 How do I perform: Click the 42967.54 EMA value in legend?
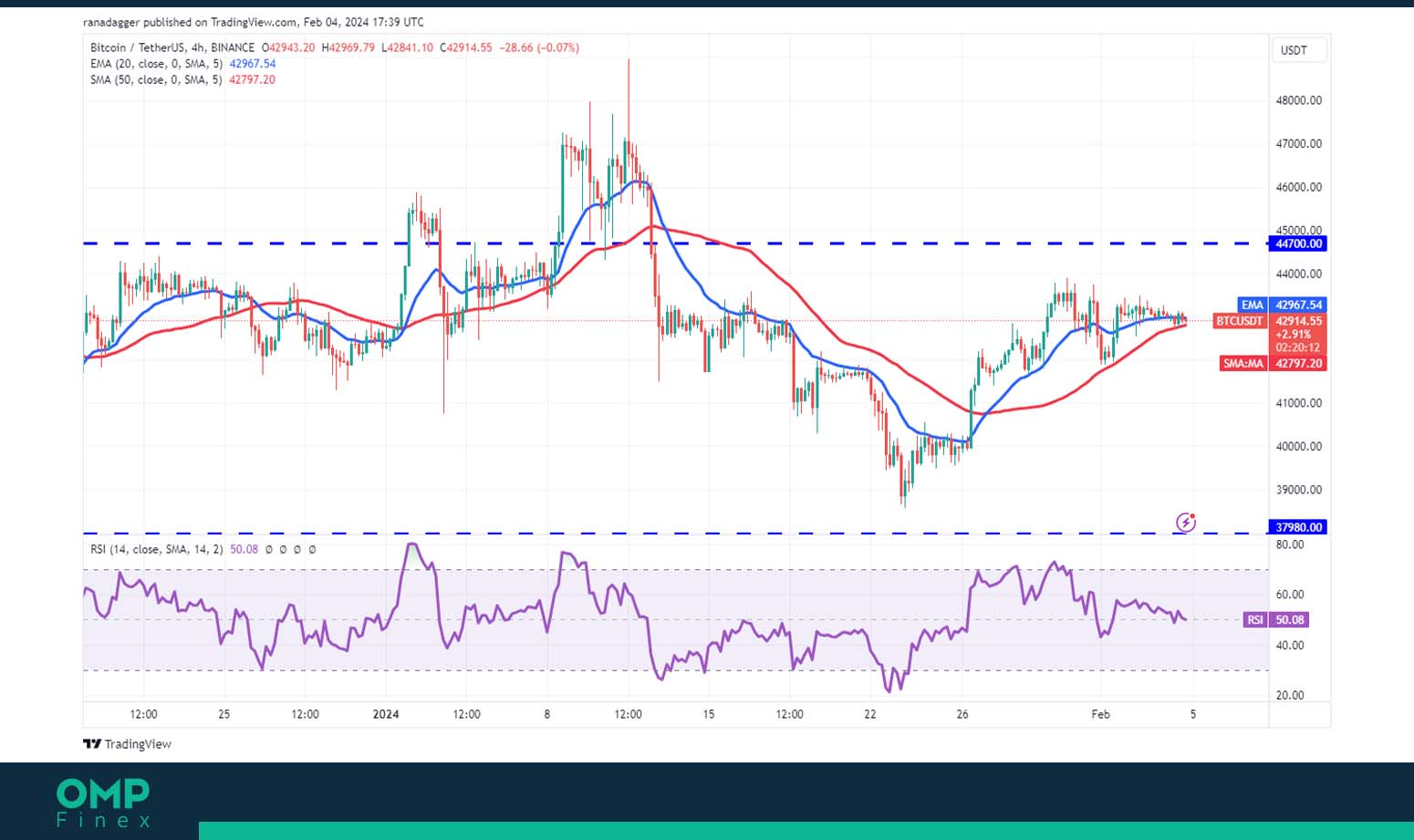click(x=253, y=64)
